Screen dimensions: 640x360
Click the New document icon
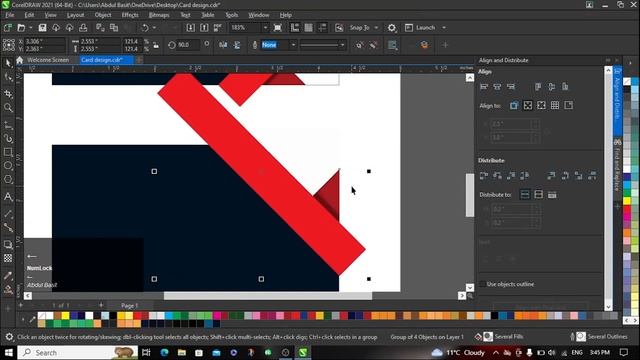(x=8, y=28)
